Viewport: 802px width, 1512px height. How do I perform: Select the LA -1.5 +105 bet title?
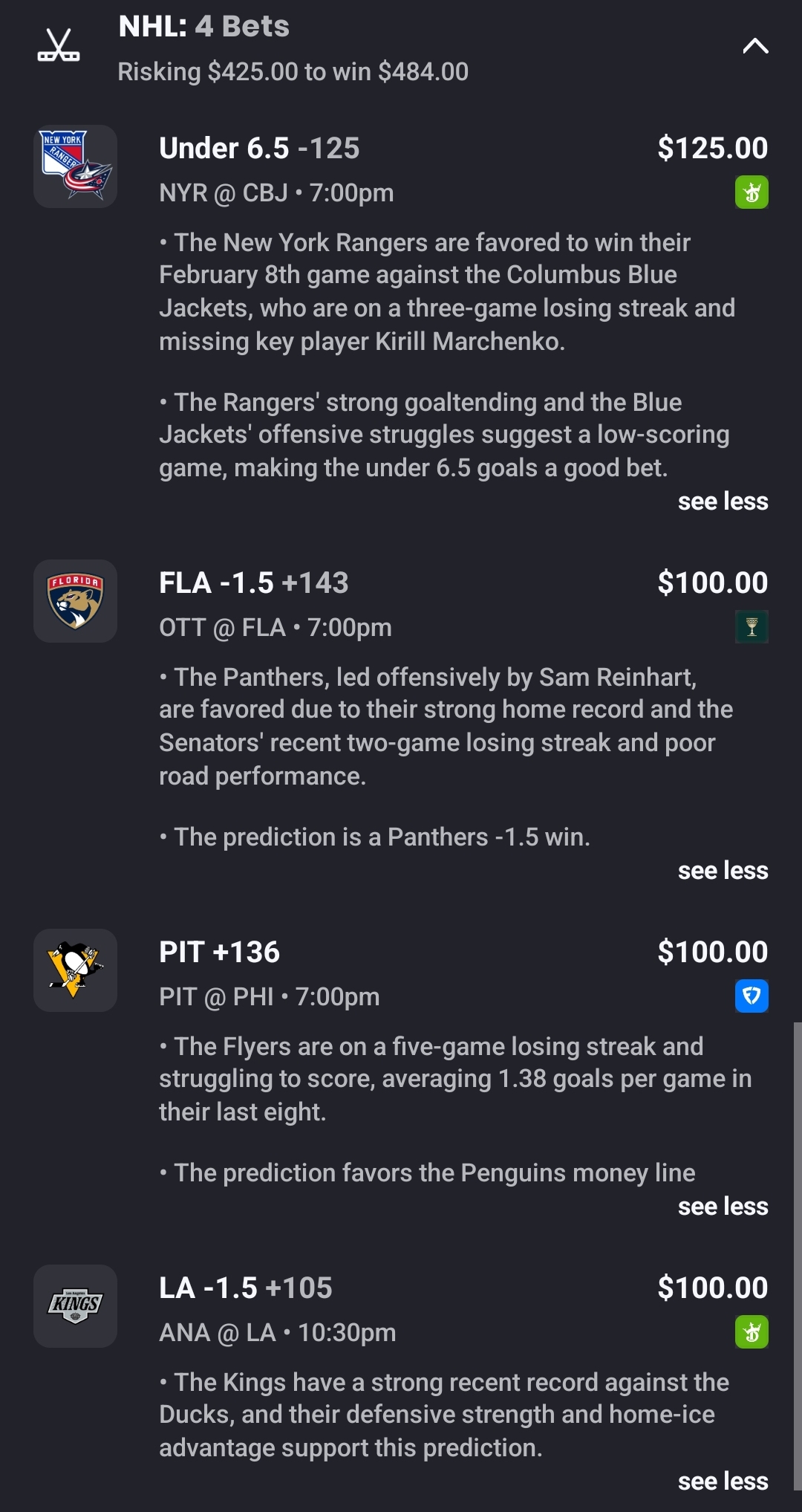pos(245,1288)
